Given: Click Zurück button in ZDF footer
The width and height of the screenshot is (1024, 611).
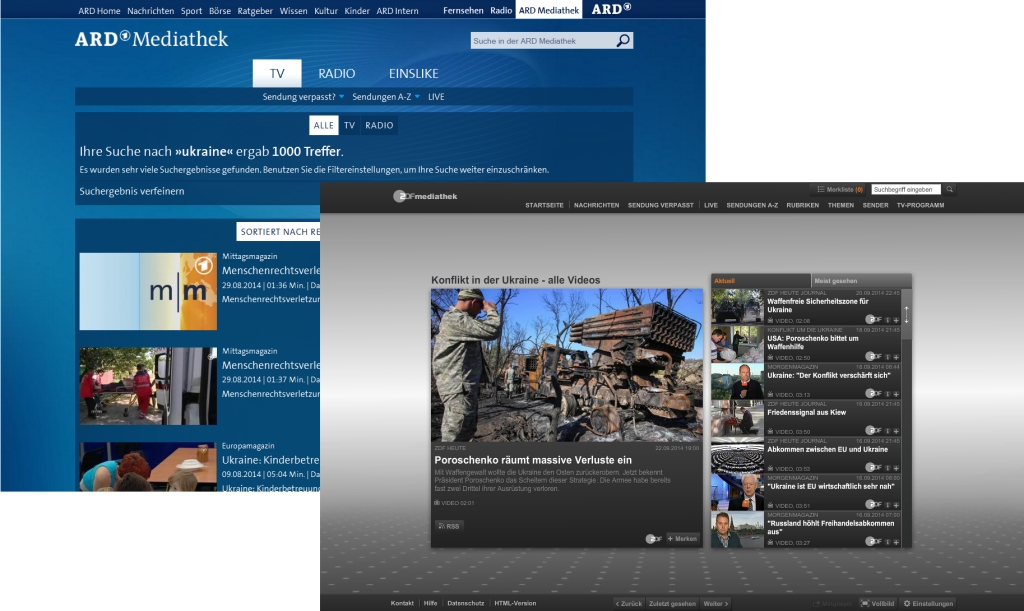Looking at the screenshot, I should pos(628,603).
